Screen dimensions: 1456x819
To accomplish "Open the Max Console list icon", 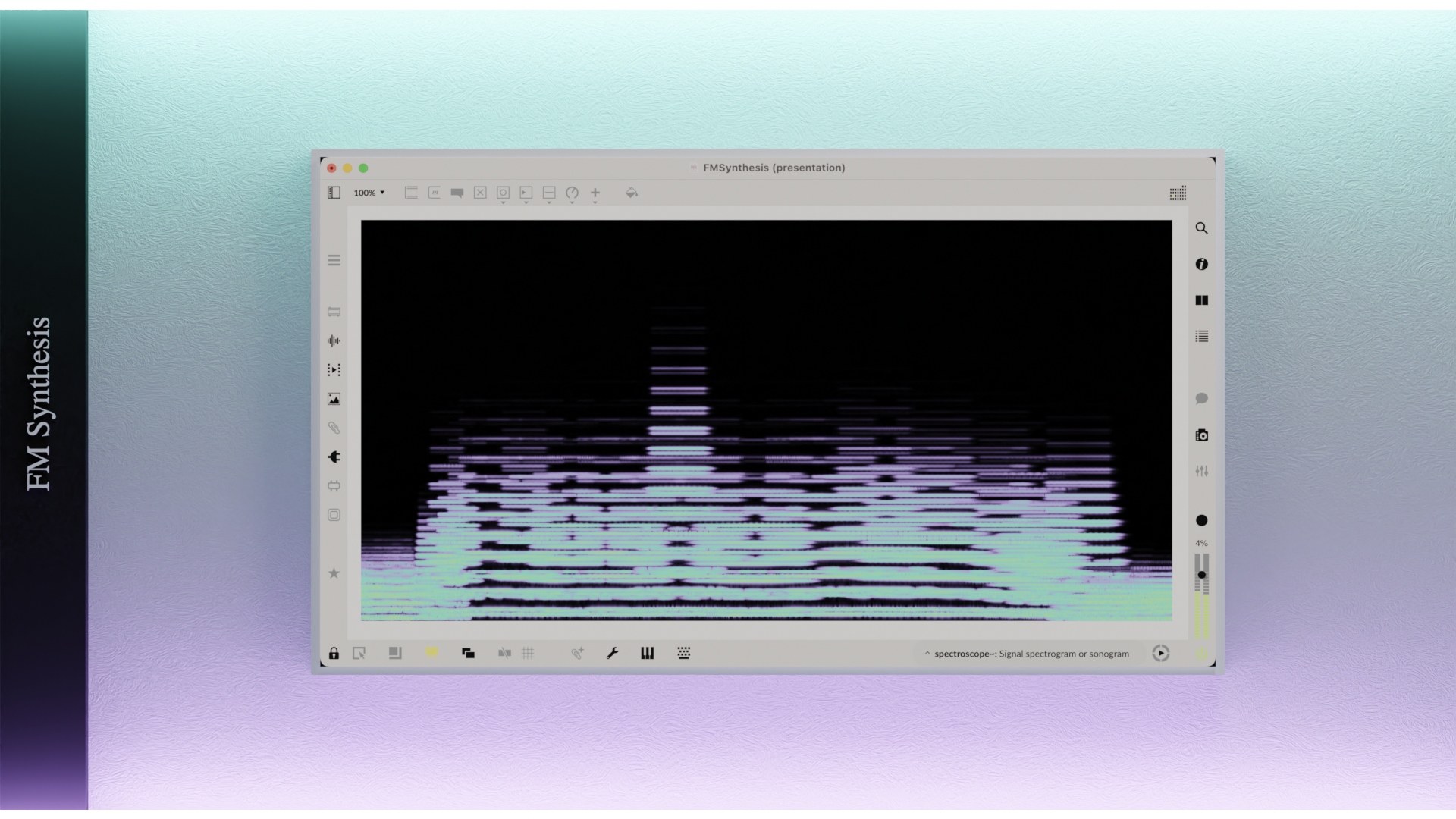I will click(1202, 337).
